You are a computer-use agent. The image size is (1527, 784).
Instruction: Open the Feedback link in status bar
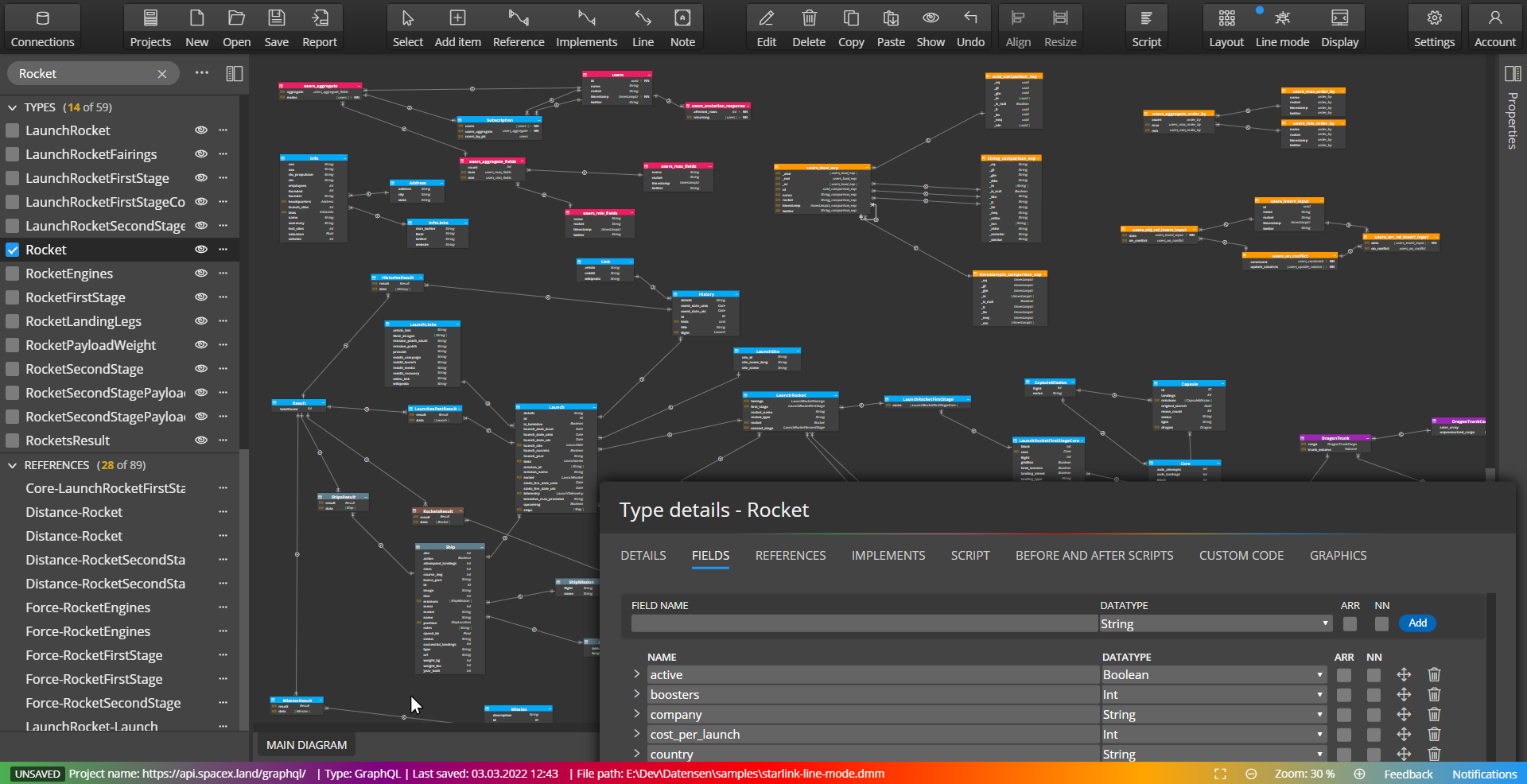coord(1408,774)
